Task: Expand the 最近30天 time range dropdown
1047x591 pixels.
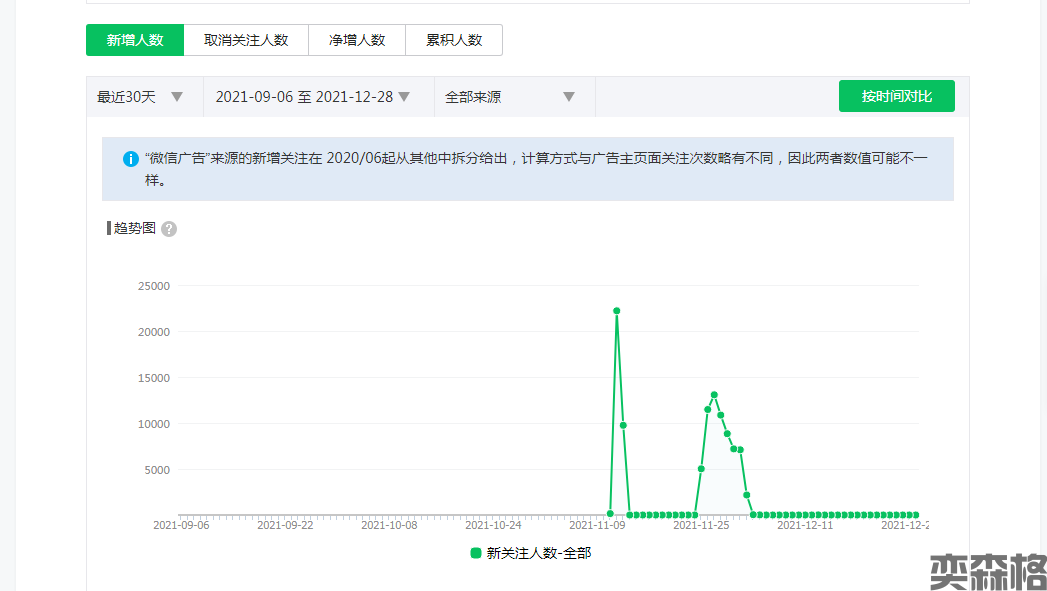Action: coord(140,97)
